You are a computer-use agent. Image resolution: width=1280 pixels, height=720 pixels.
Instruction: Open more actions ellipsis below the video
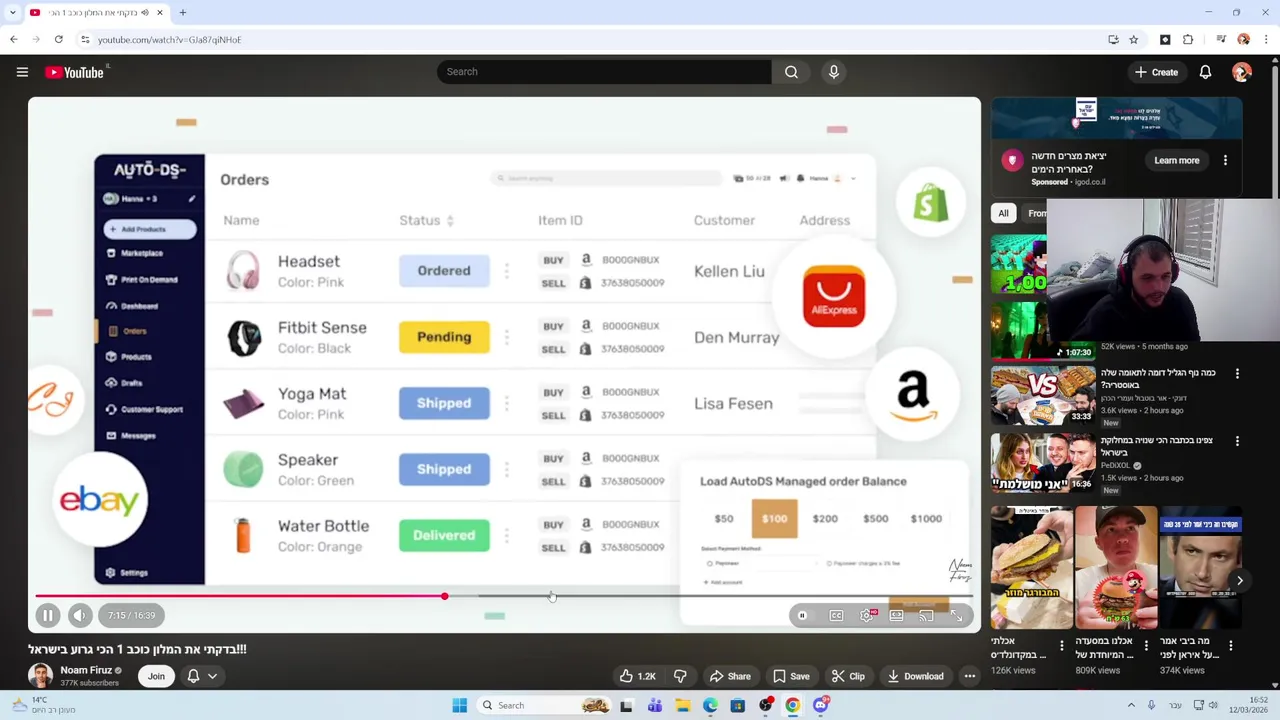(x=969, y=676)
